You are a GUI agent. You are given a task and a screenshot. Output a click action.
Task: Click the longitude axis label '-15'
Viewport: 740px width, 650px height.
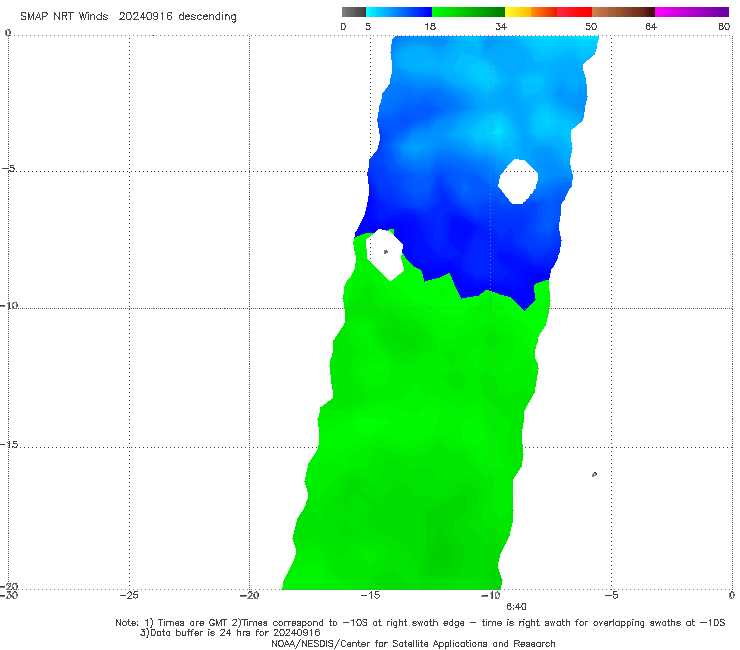point(370,595)
